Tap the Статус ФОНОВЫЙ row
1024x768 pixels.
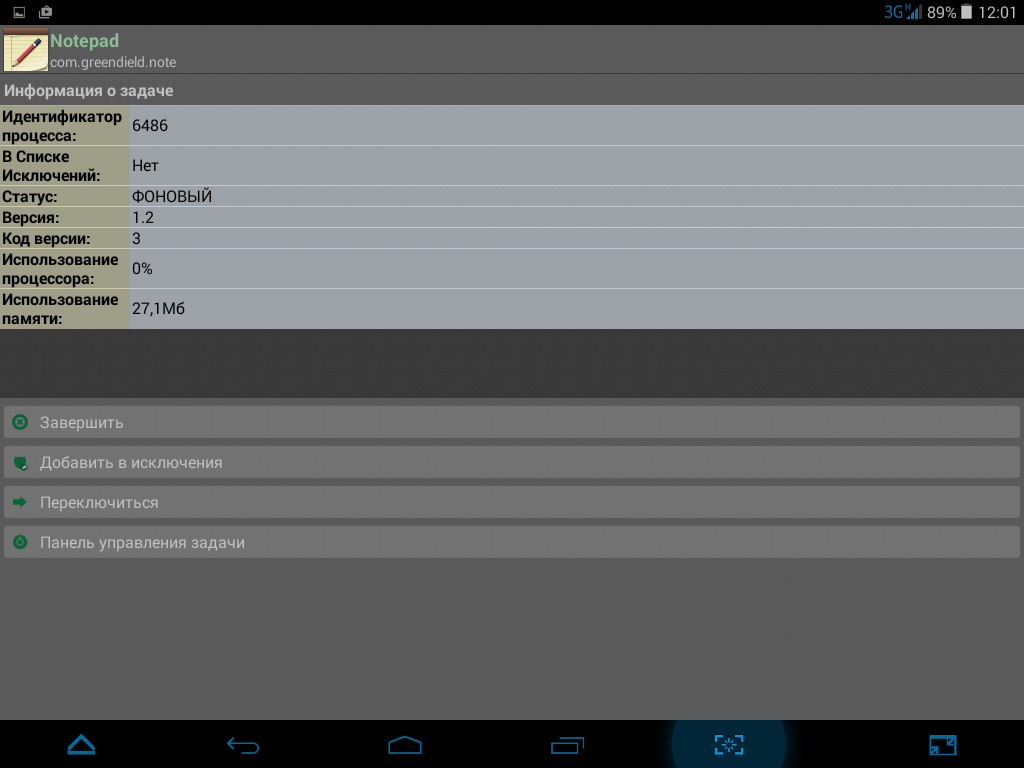(512, 197)
